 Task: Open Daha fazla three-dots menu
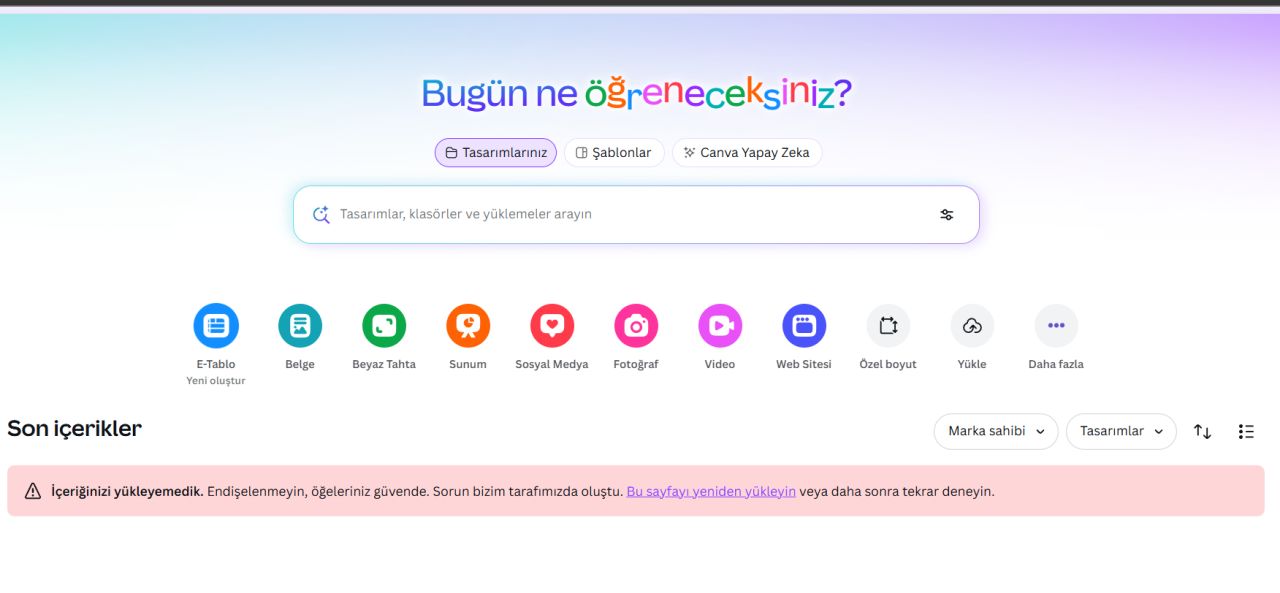(x=1056, y=326)
